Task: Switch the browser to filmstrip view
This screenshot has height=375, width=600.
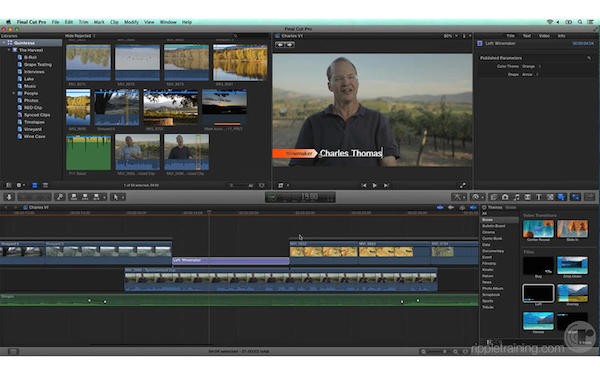Action: point(34,185)
